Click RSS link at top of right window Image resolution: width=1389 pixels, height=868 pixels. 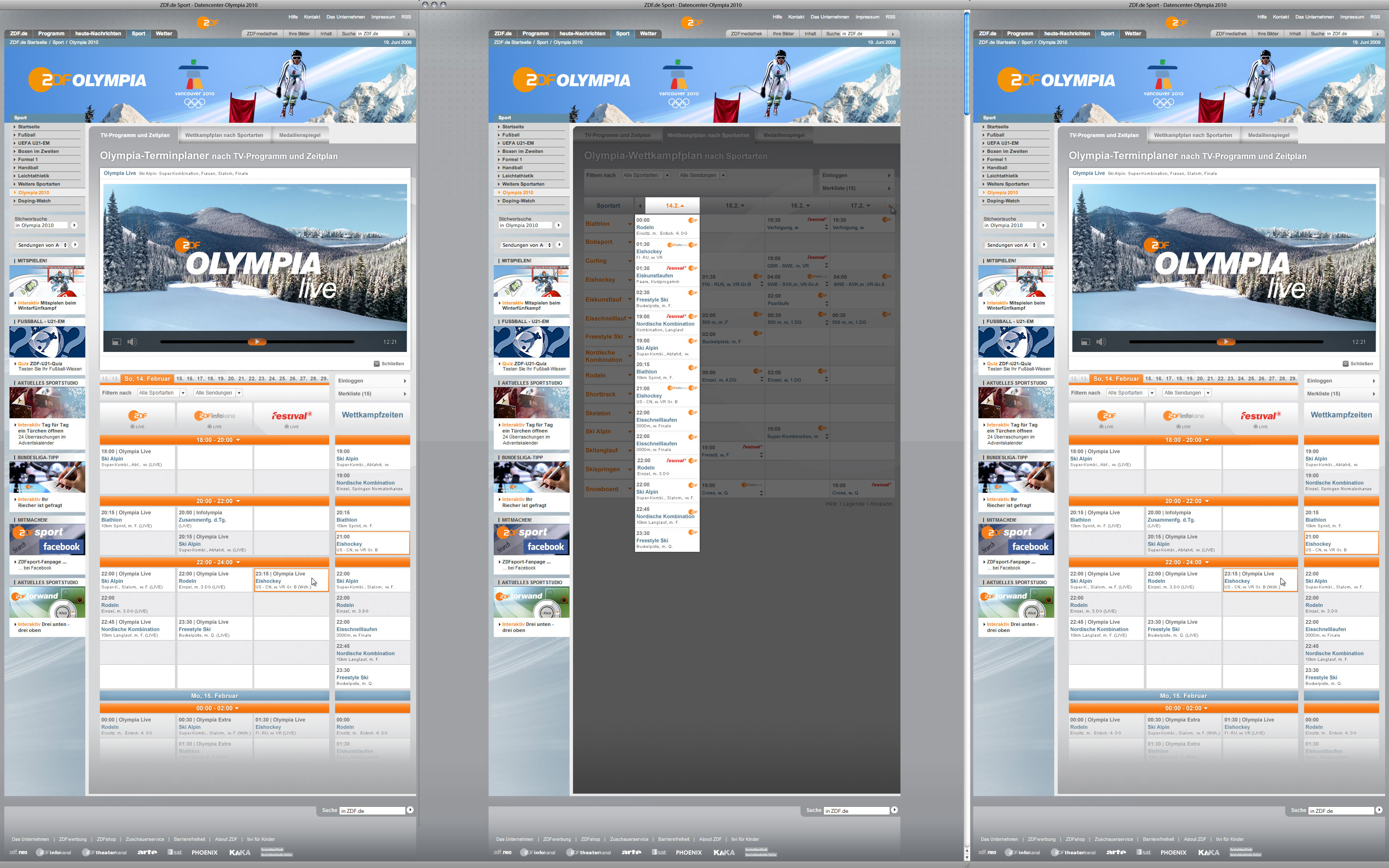point(1375,17)
